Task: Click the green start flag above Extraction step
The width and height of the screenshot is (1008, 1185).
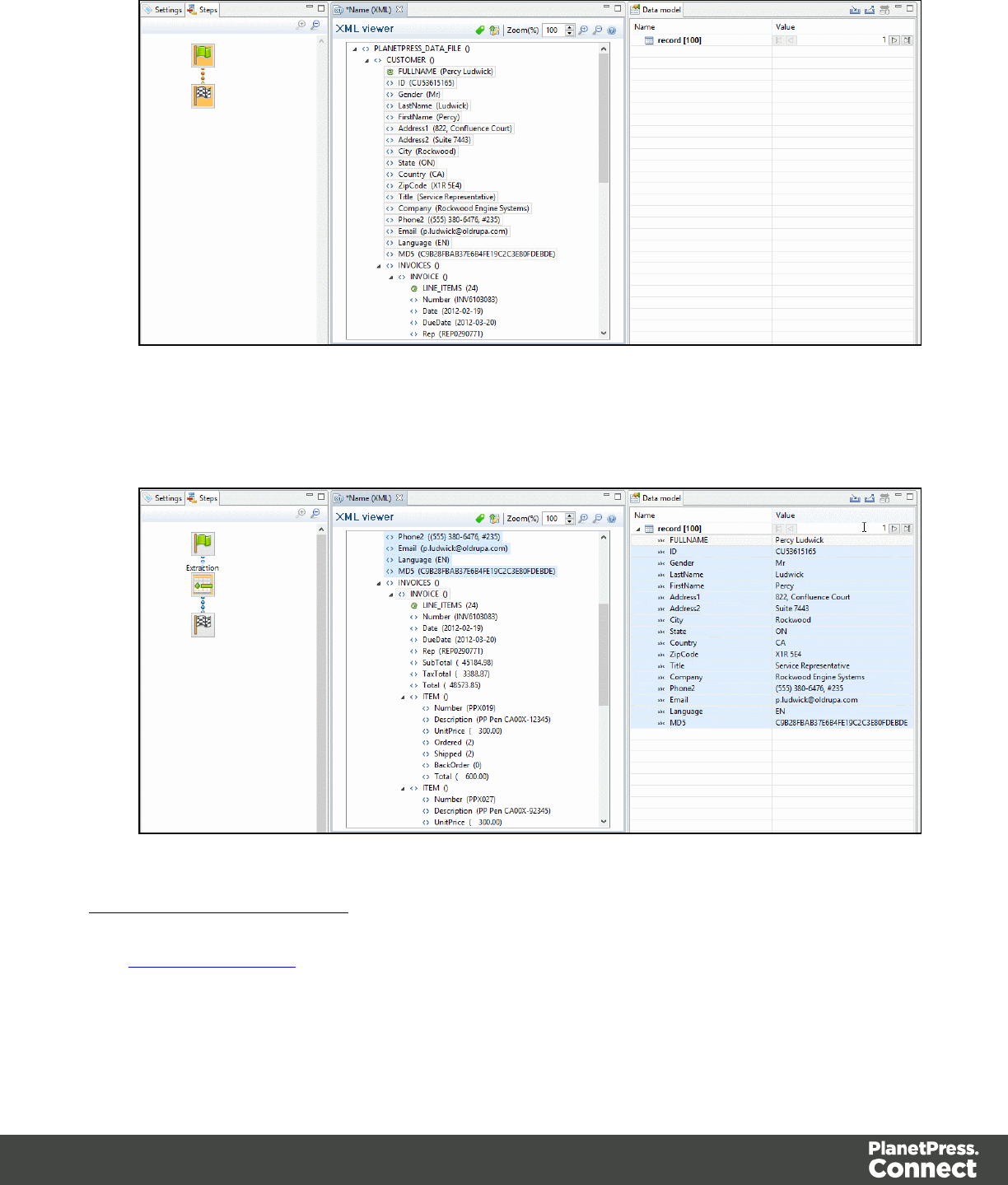Action: point(203,544)
